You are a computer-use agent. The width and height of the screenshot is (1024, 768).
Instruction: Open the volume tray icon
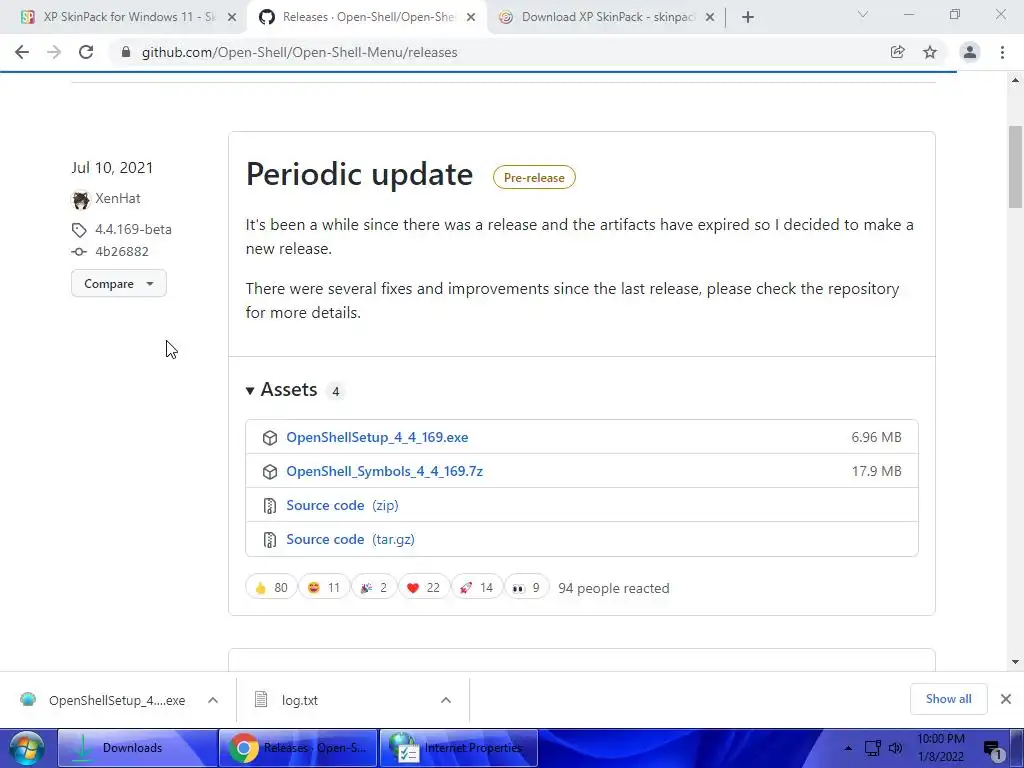pos(895,748)
